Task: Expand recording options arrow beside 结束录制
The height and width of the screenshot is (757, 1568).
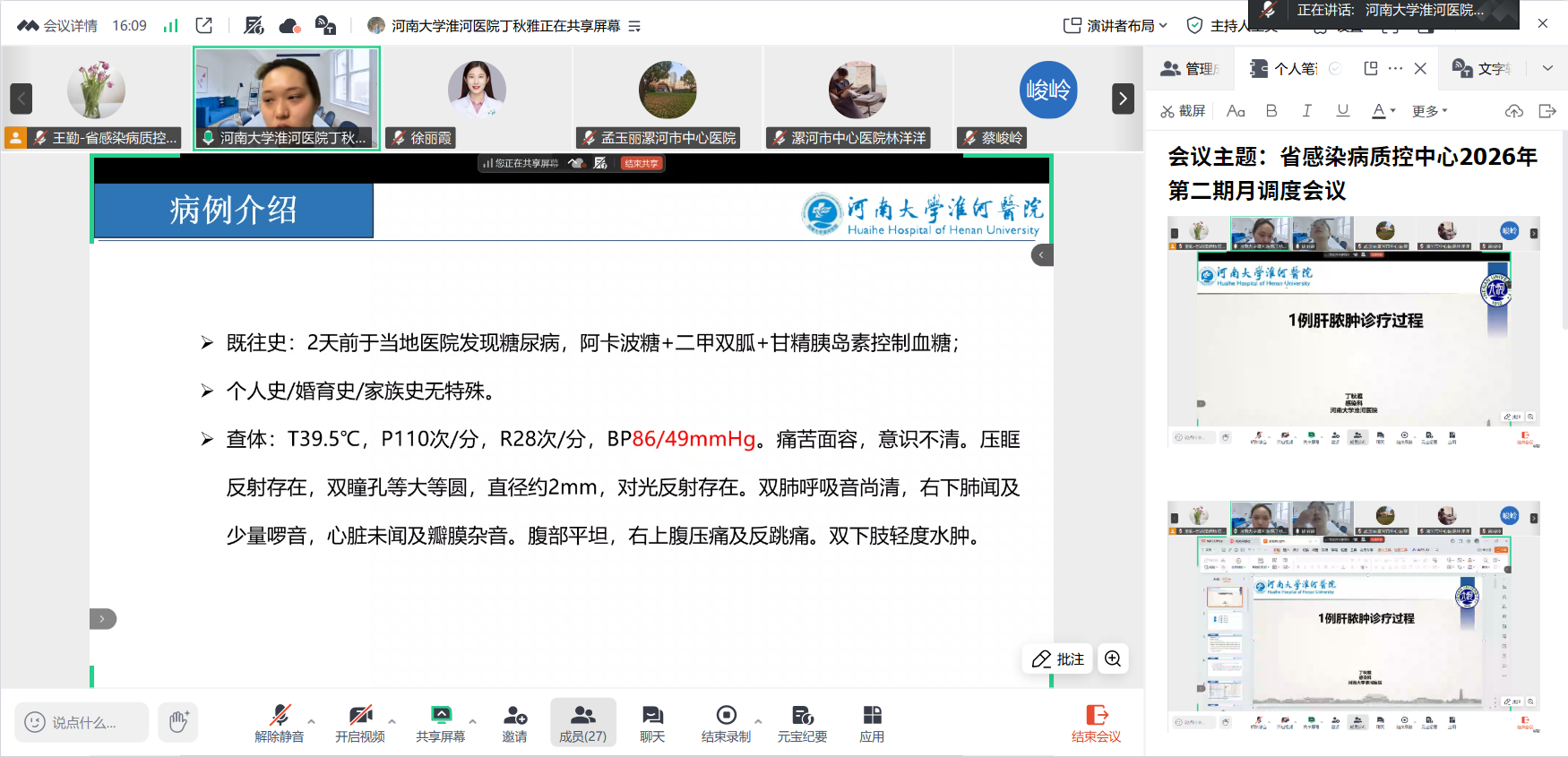Action: click(758, 720)
